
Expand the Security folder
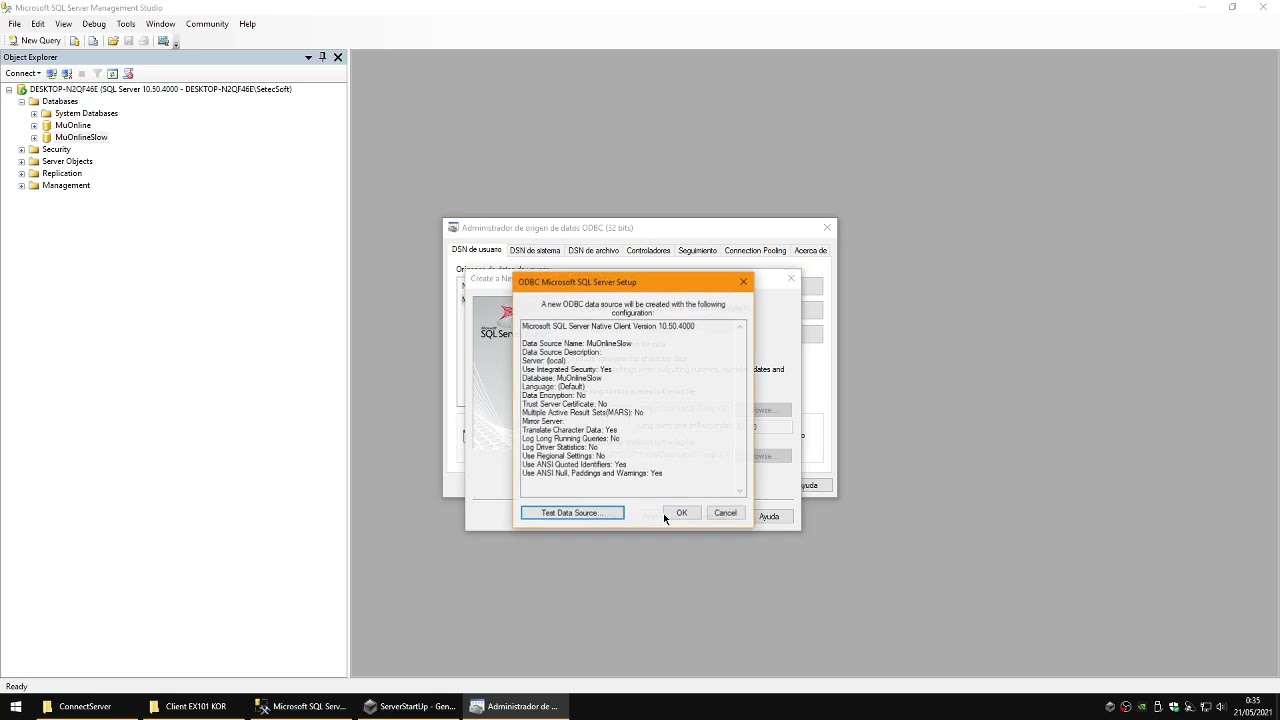tap(21, 149)
